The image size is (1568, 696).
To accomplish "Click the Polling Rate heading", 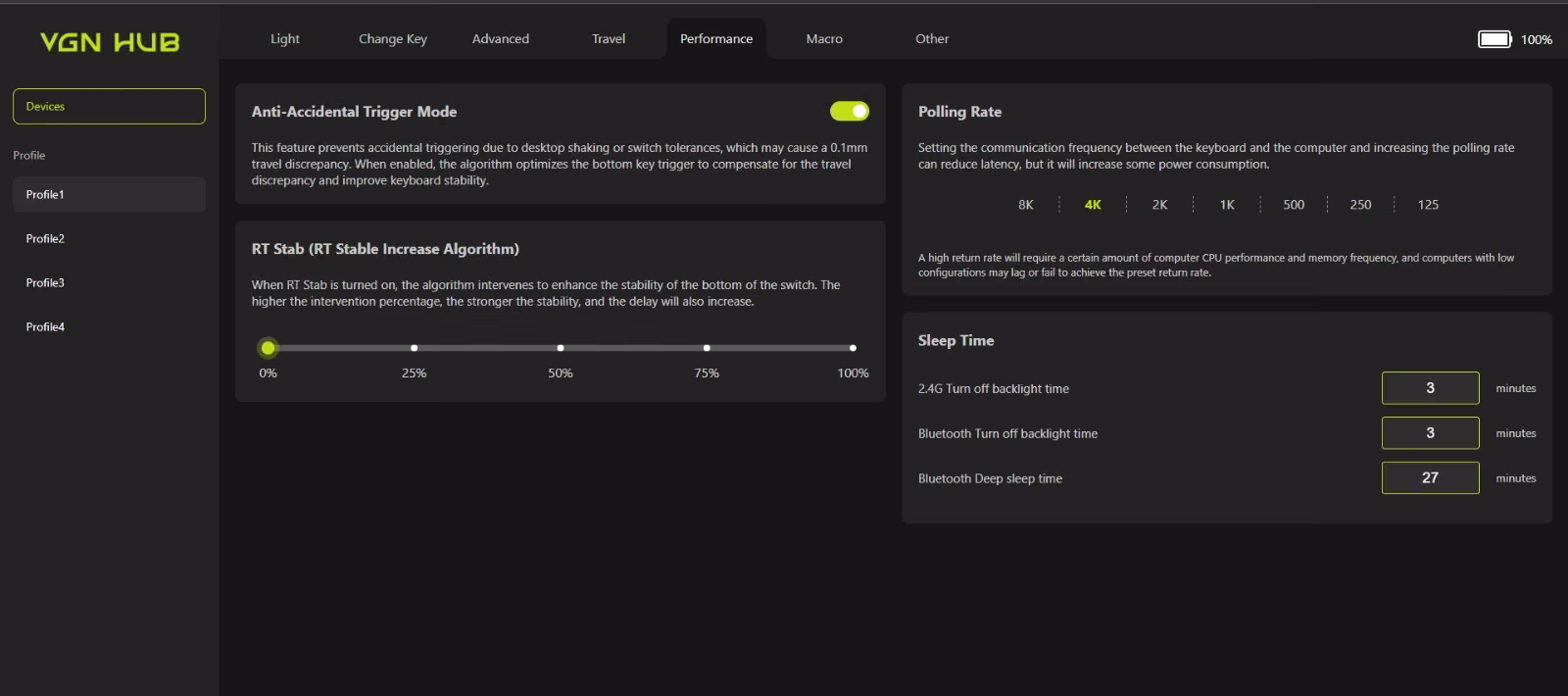I will [959, 112].
